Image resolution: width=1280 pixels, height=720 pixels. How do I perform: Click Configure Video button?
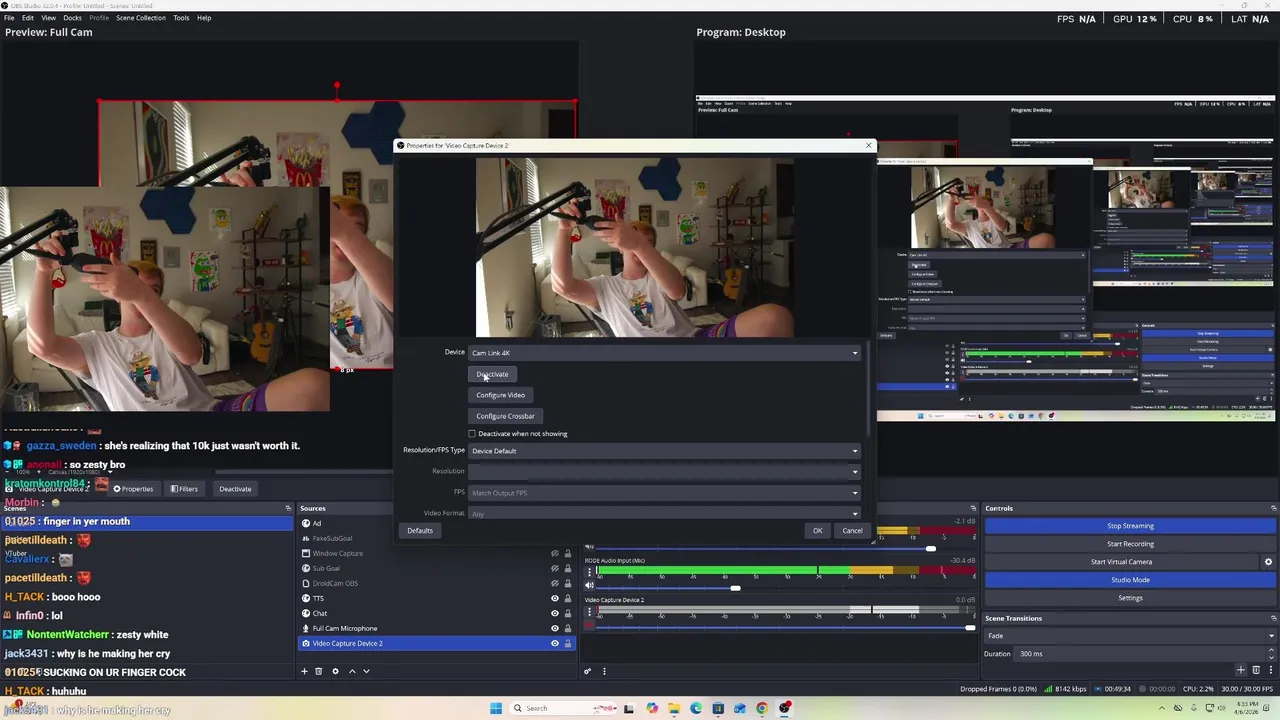tap(500, 395)
